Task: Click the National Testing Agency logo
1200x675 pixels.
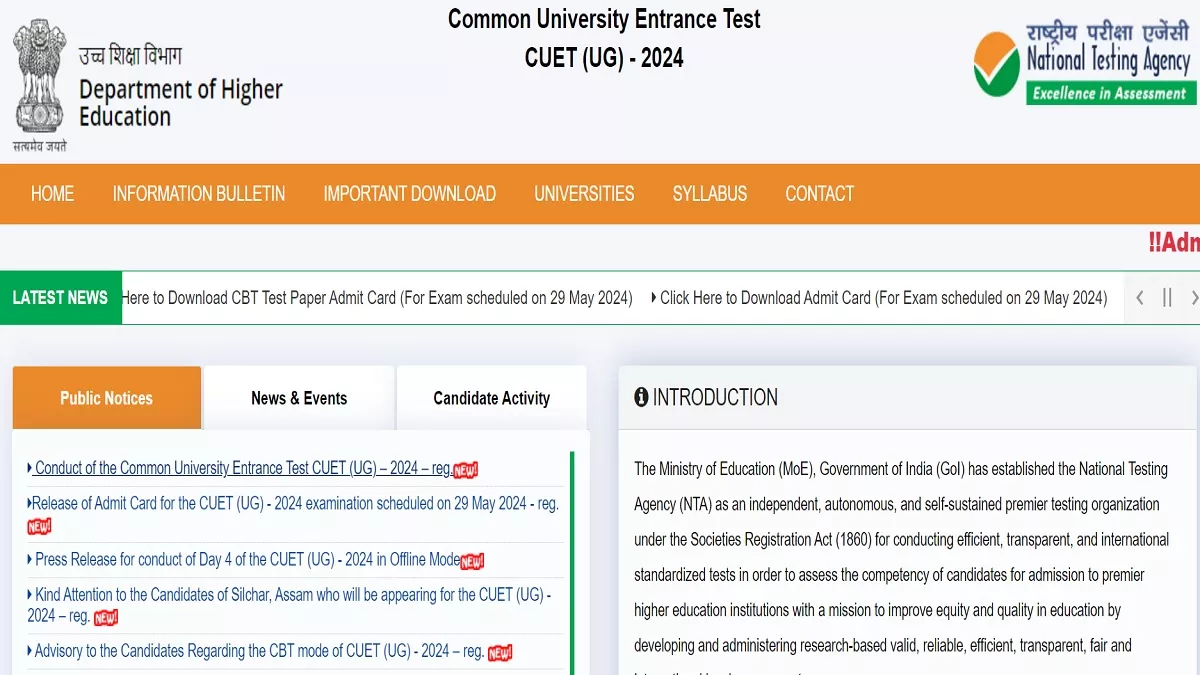Action: pyautogui.click(x=1083, y=62)
